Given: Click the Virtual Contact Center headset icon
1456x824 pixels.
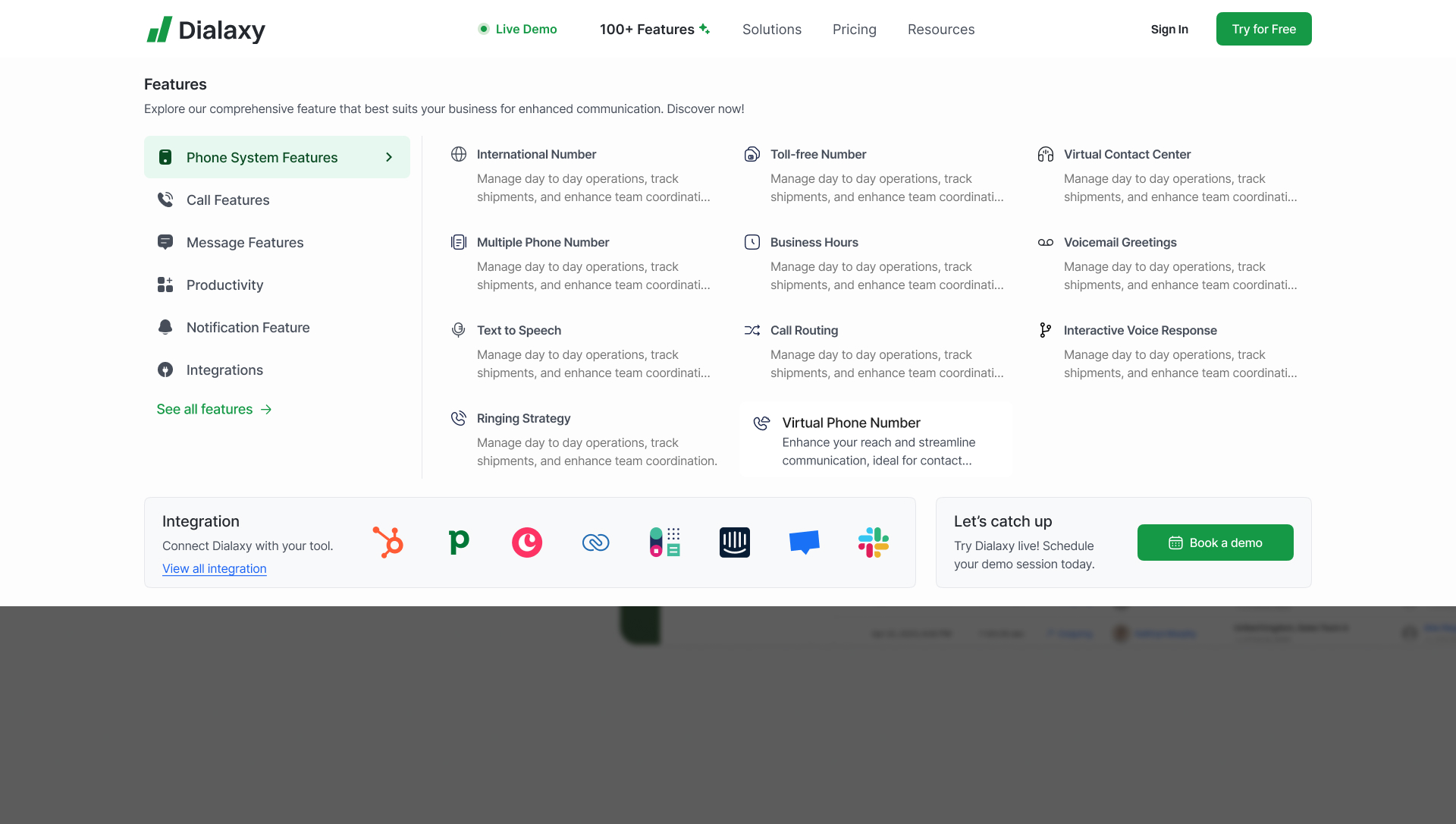Looking at the screenshot, I should pos(1046,154).
